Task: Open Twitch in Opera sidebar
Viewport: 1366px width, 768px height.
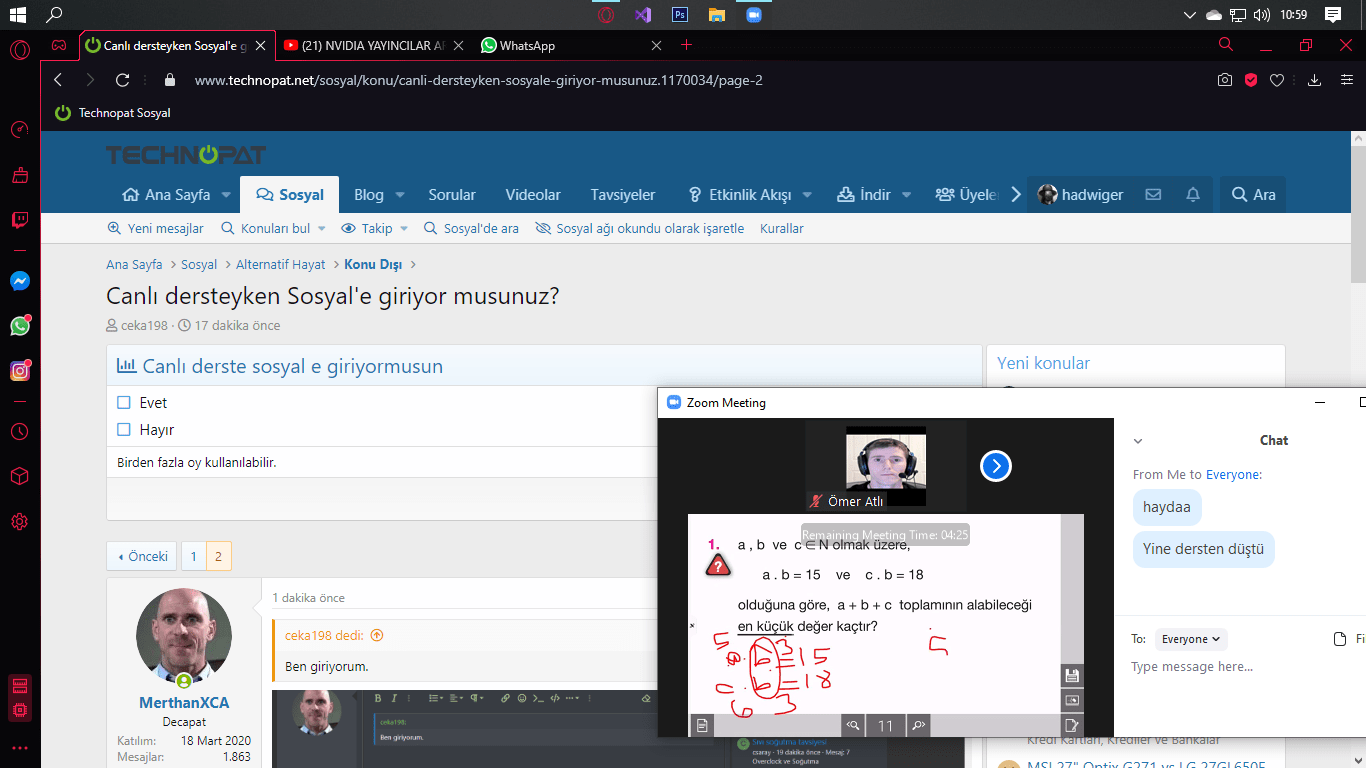Action: (20, 220)
